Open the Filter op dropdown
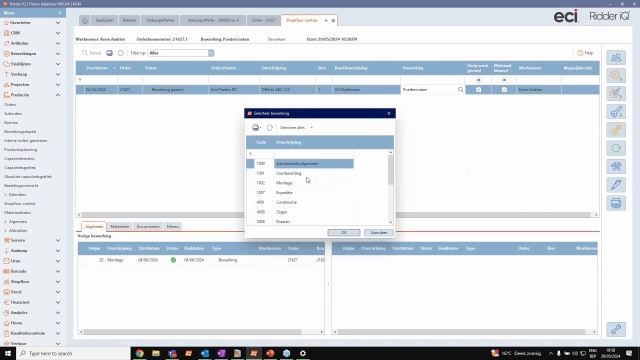This screenshot has height=360, width=640. pyautogui.click(x=211, y=53)
